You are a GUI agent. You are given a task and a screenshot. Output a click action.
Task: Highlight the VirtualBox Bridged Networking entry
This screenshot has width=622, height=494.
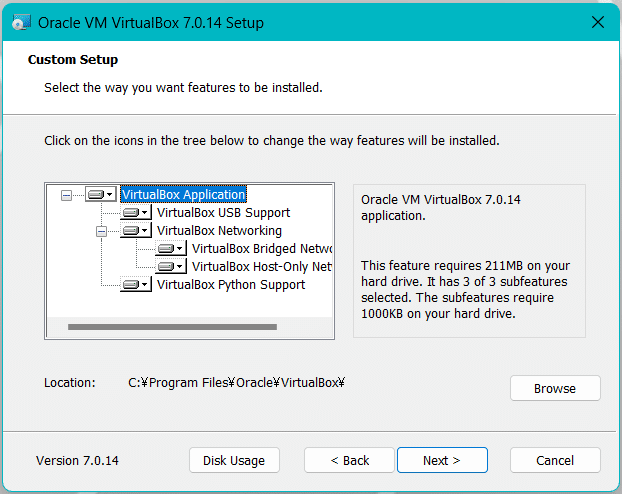pos(261,249)
